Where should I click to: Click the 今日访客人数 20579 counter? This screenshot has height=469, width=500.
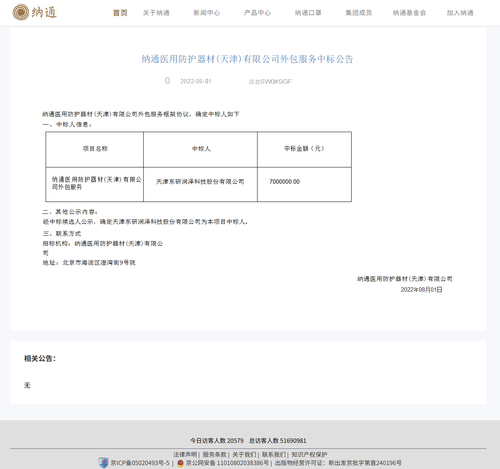pos(217,441)
